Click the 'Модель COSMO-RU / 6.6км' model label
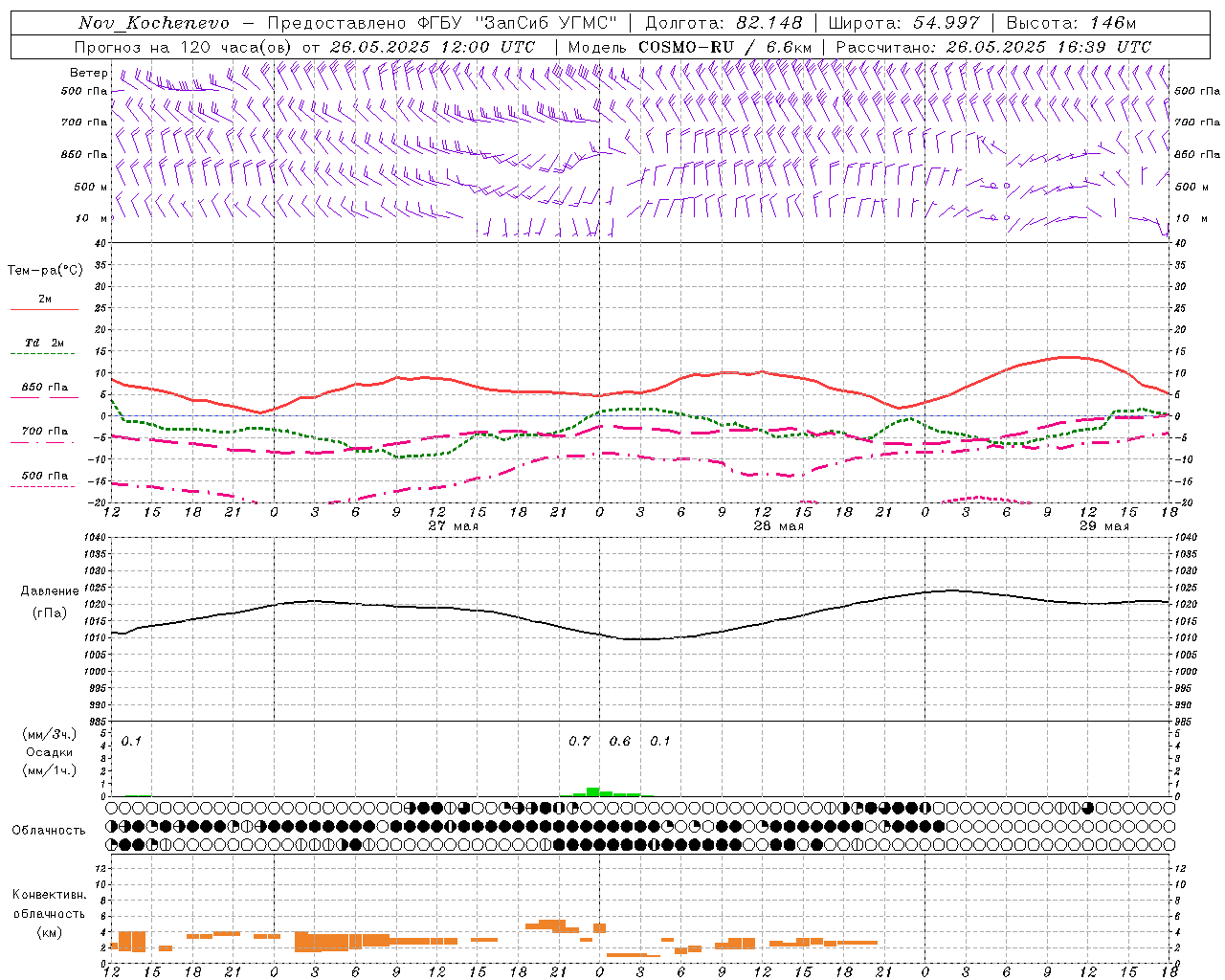This screenshot has width=1225, height=980. [690, 47]
